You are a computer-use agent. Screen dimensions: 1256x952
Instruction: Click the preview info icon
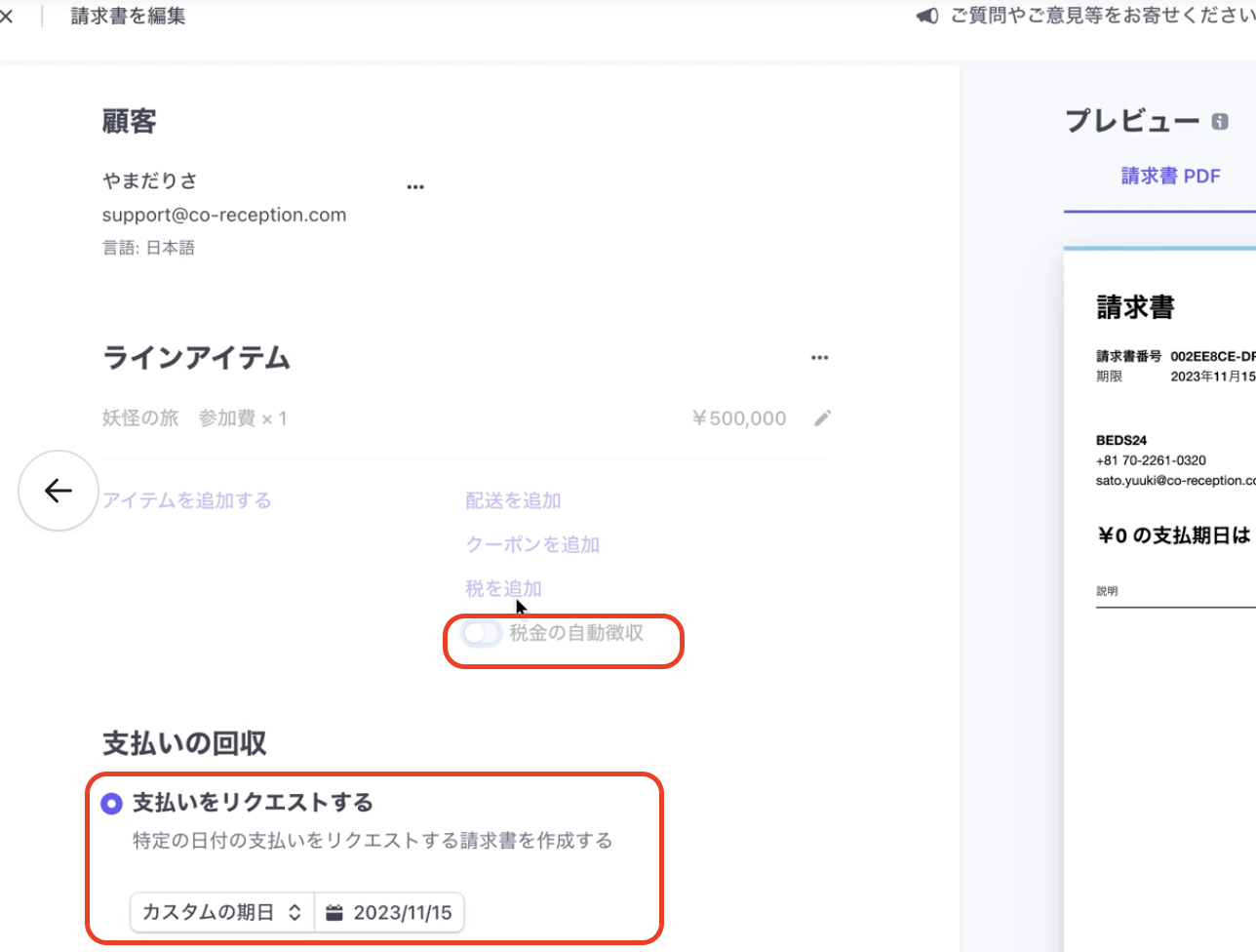[1220, 122]
